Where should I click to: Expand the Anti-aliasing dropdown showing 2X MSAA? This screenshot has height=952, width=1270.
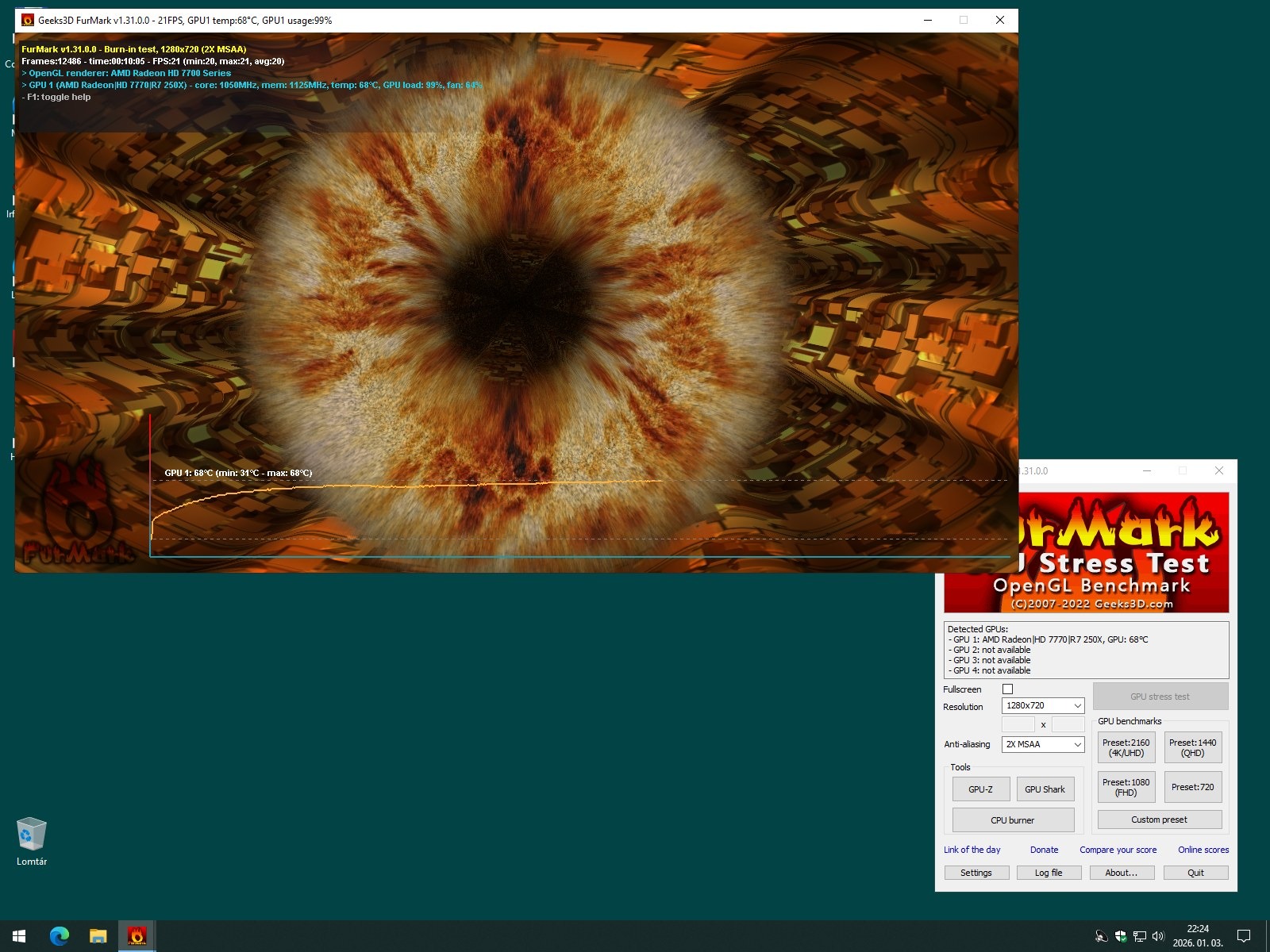click(x=1043, y=744)
